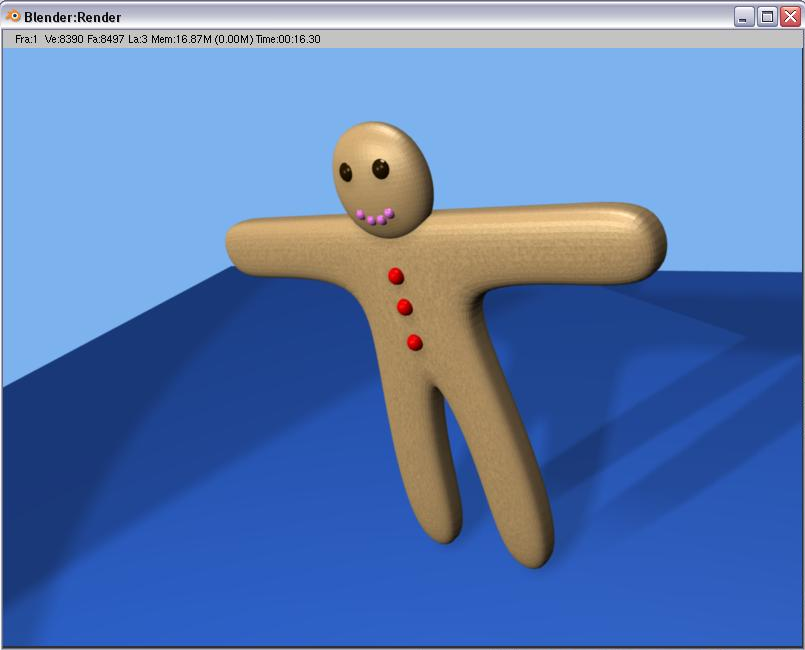Click the Time:00:16.30 render time

(288, 39)
